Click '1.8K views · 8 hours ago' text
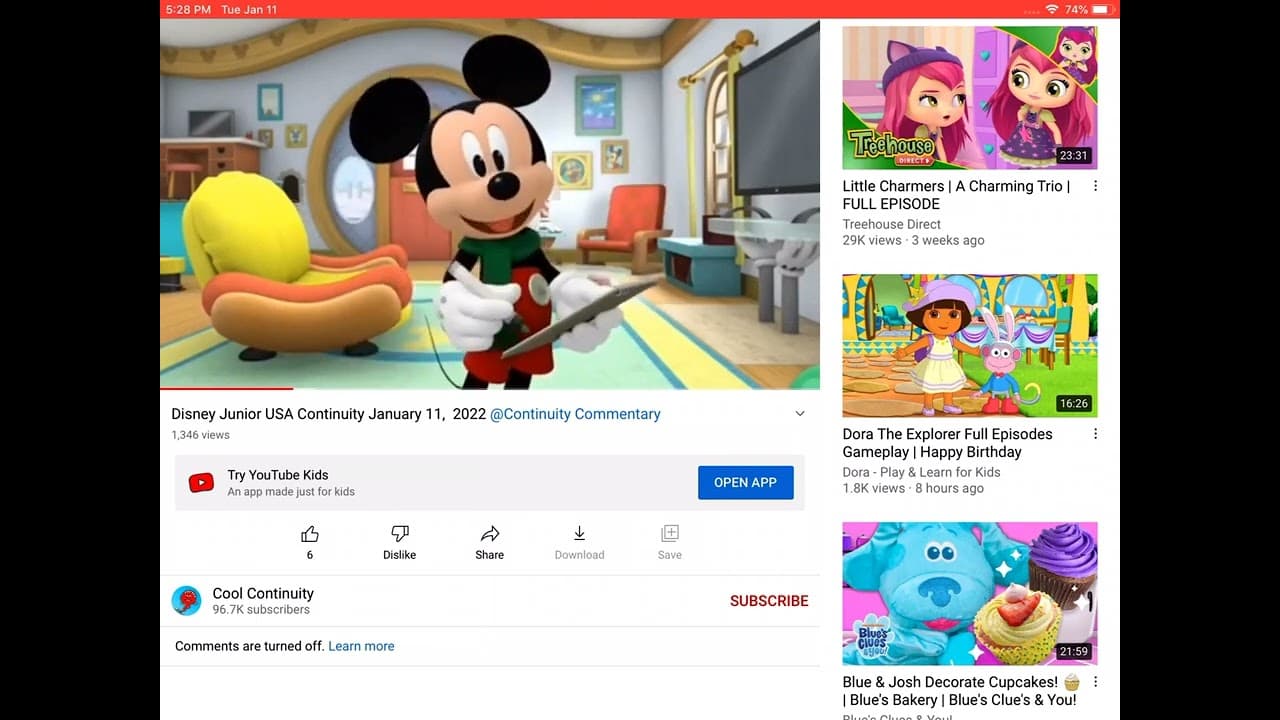Viewport: 1280px width, 720px height. [913, 488]
